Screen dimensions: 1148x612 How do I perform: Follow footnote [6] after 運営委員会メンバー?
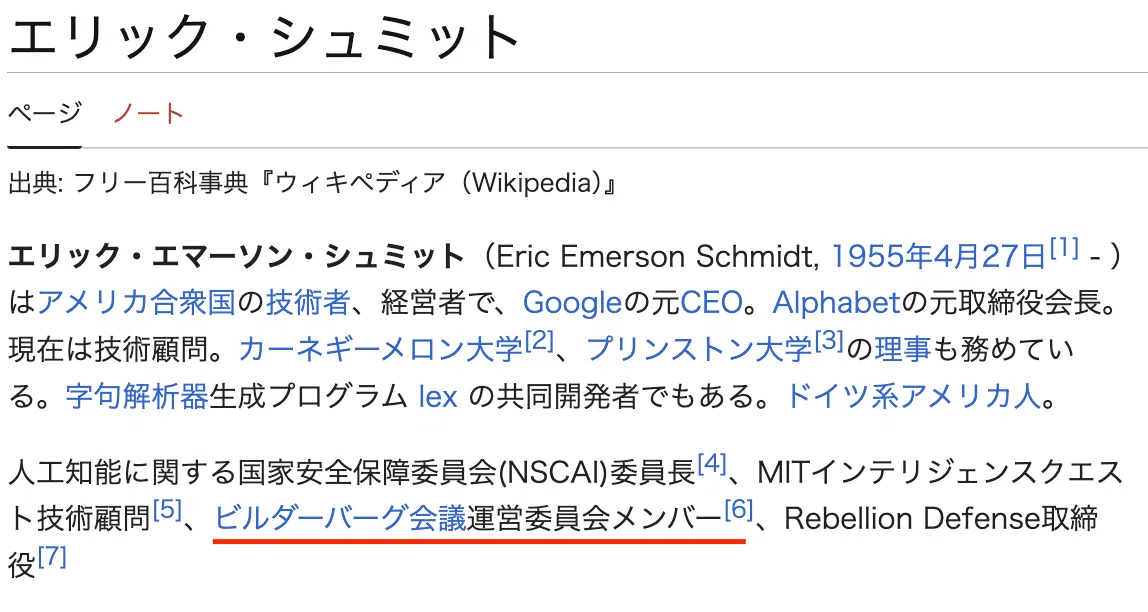(739, 510)
